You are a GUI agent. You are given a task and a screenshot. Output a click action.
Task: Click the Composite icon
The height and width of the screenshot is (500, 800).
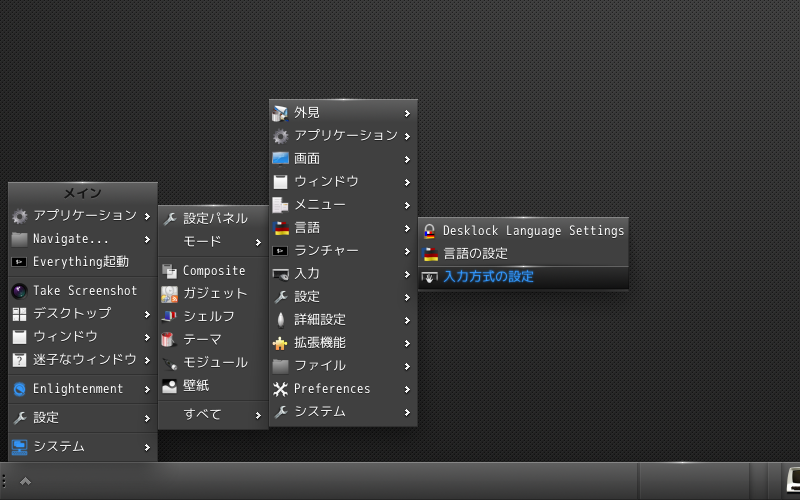point(170,271)
